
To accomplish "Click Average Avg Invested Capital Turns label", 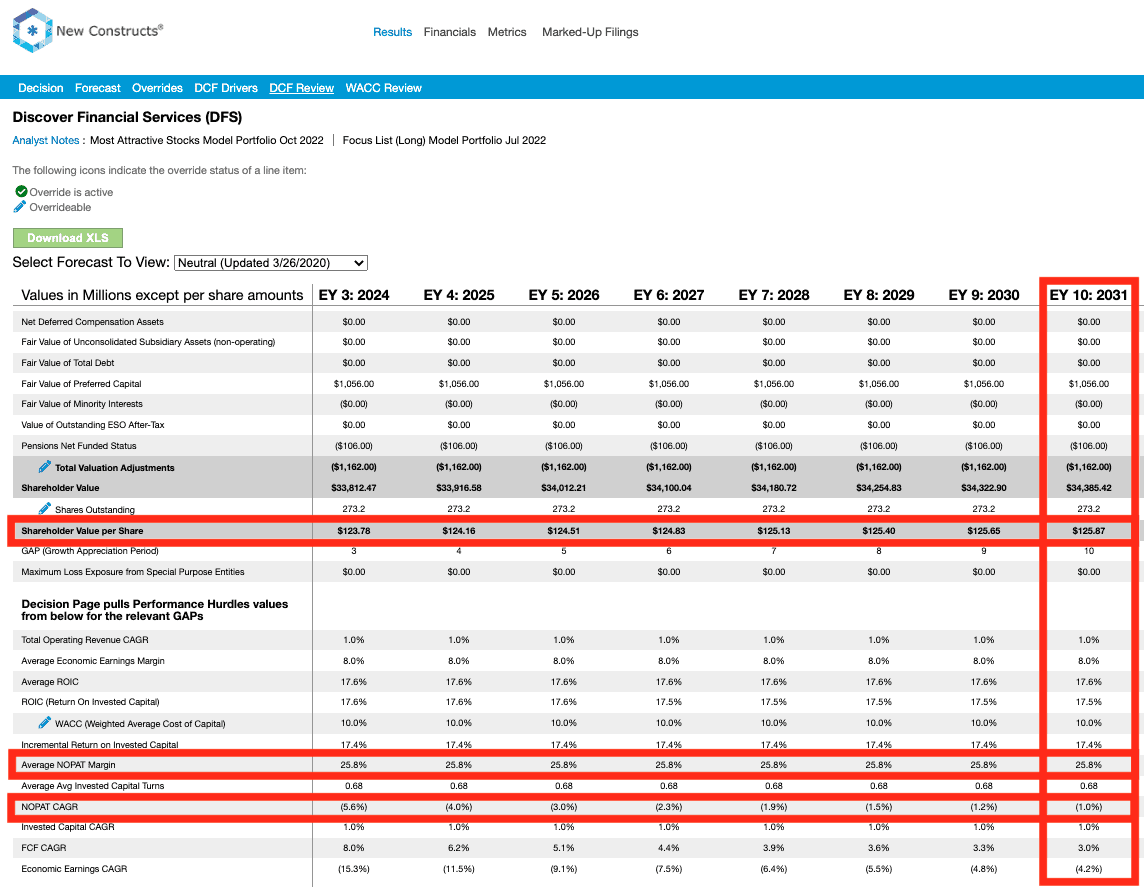I will (x=93, y=786).
